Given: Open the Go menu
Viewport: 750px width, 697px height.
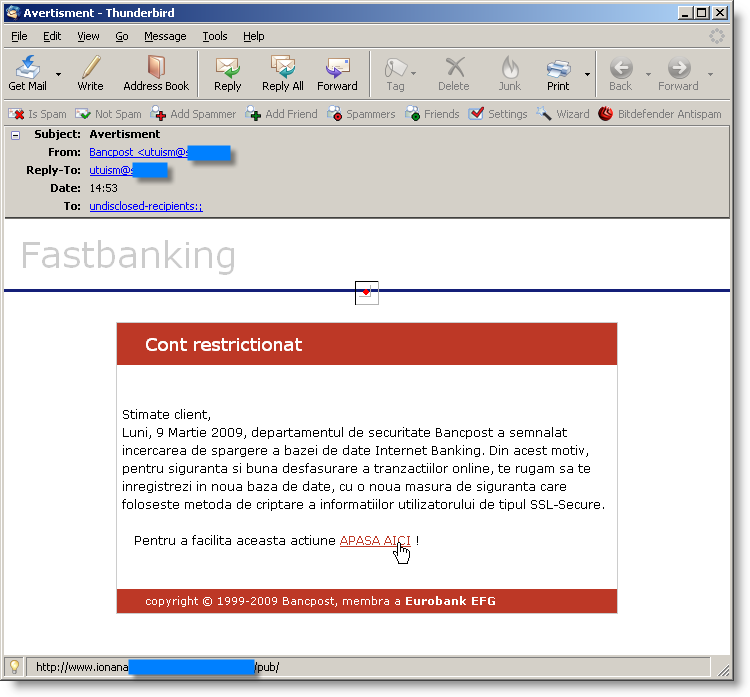Looking at the screenshot, I should coord(121,36).
